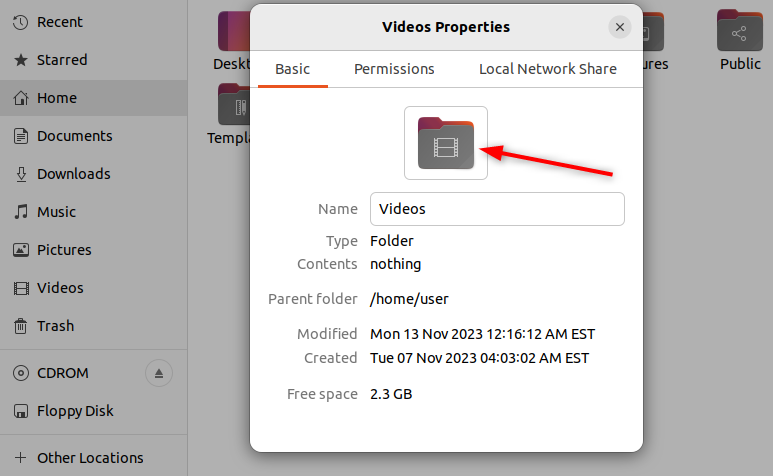Open the Local Network Share tab

pyautogui.click(x=547, y=69)
